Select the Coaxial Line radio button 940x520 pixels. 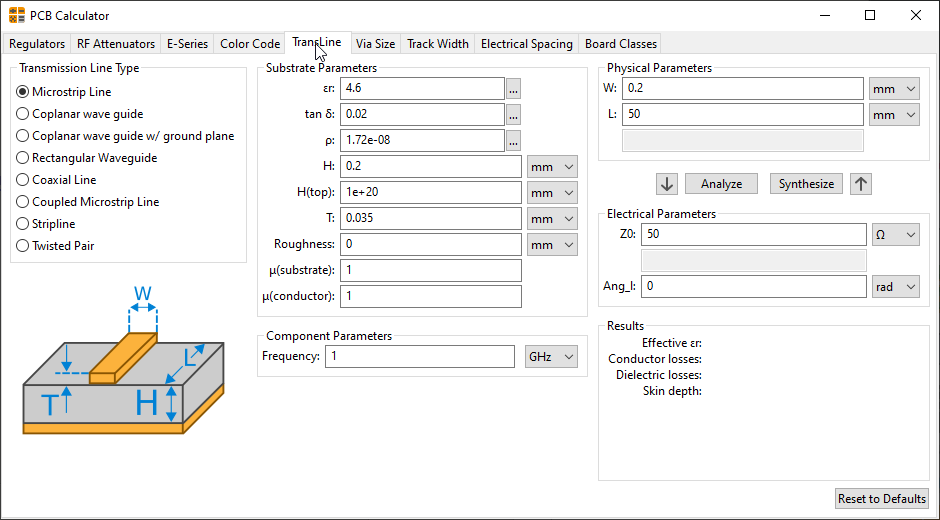pyautogui.click(x=23, y=180)
